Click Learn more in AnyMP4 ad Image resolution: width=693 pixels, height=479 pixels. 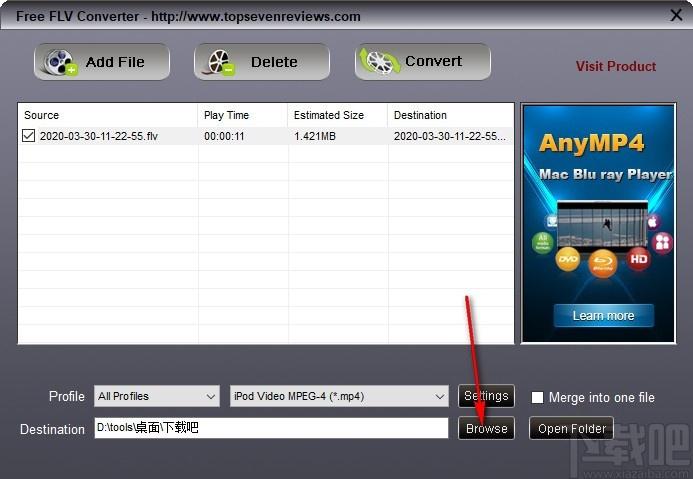tap(604, 316)
